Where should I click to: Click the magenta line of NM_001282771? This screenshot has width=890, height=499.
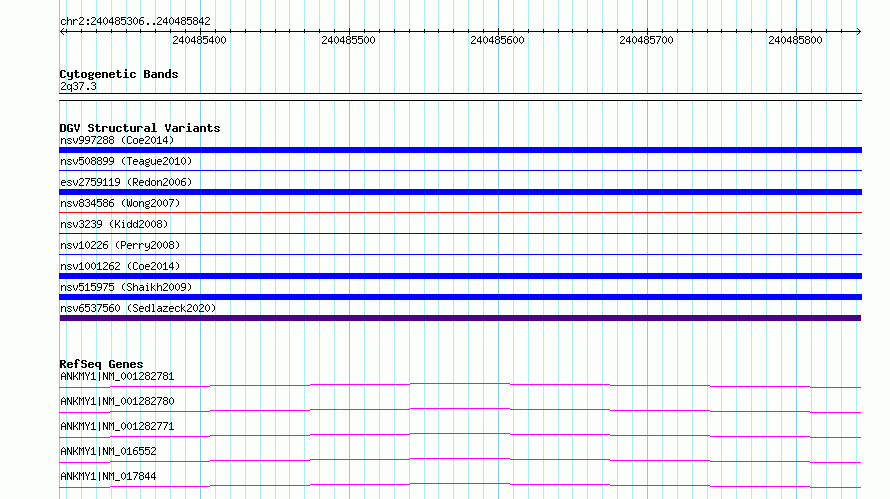click(460, 435)
